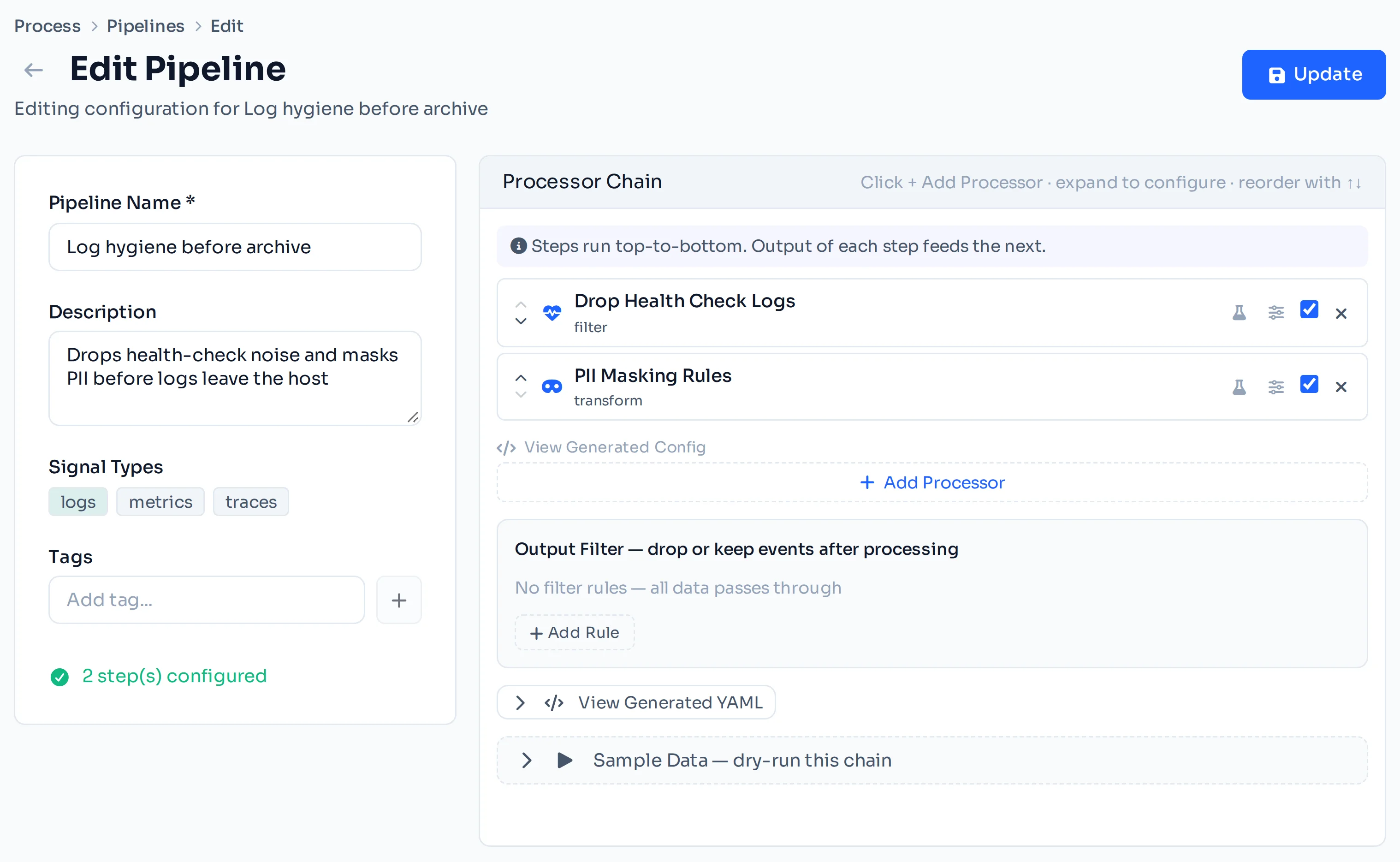
Task: Click the code icon beside View Generated YAML
Action: coord(553,703)
